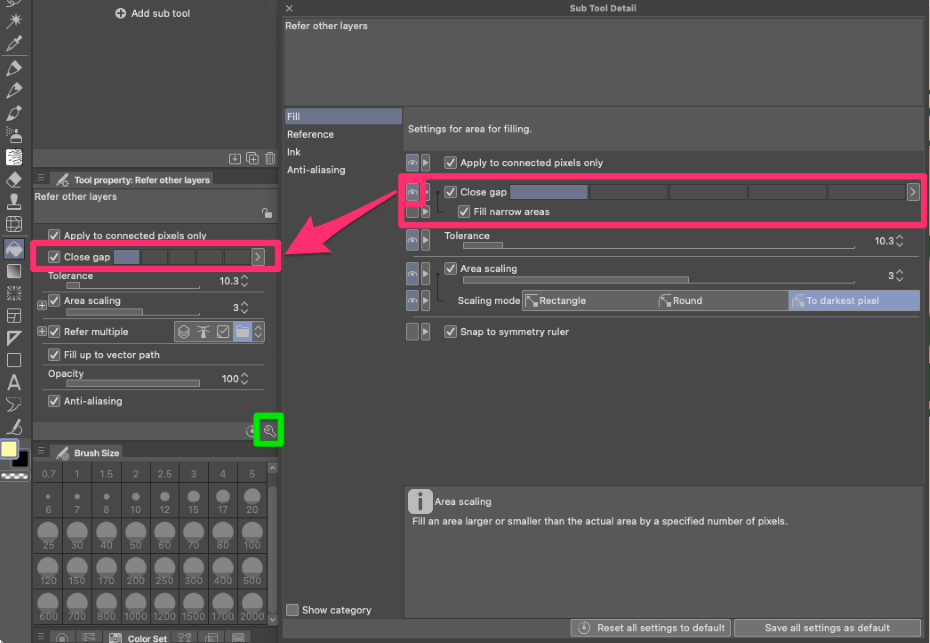
Task: Click Opacity stepper arrows in Tool property
Action: click(x=244, y=378)
